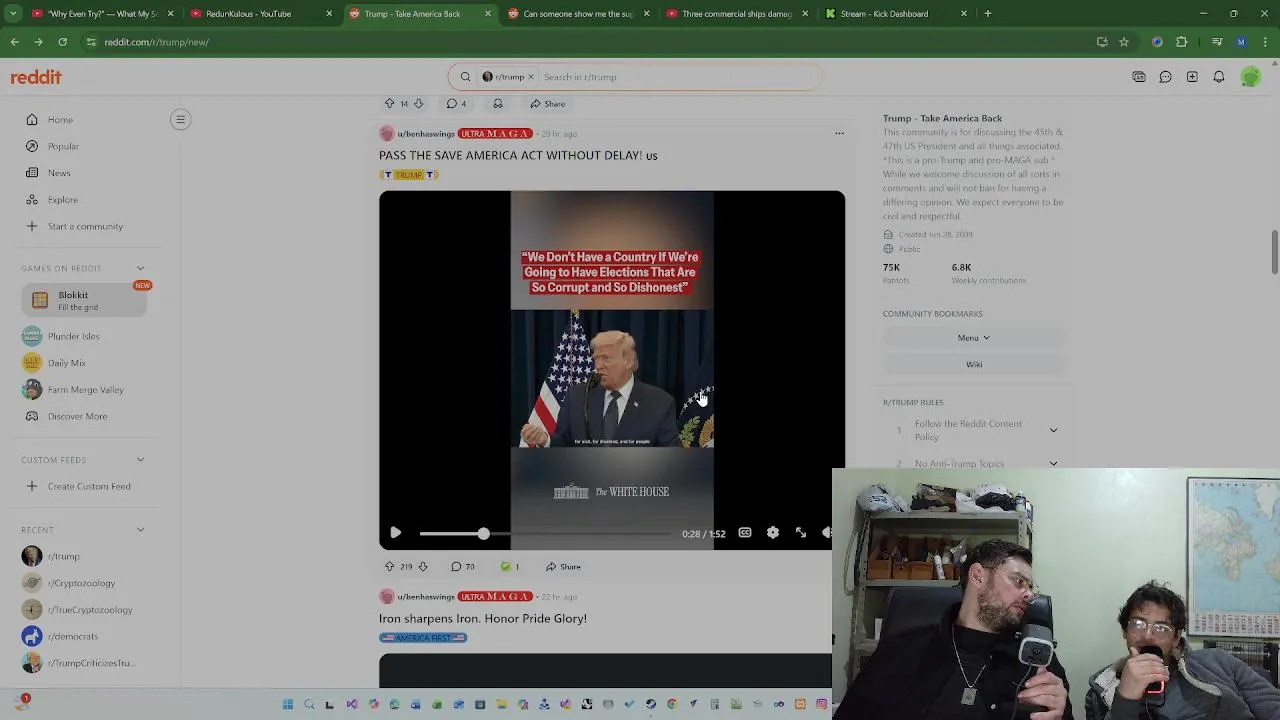Open the browser extensions puzzle icon
Image resolution: width=1280 pixels, height=720 pixels.
click(1182, 42)
